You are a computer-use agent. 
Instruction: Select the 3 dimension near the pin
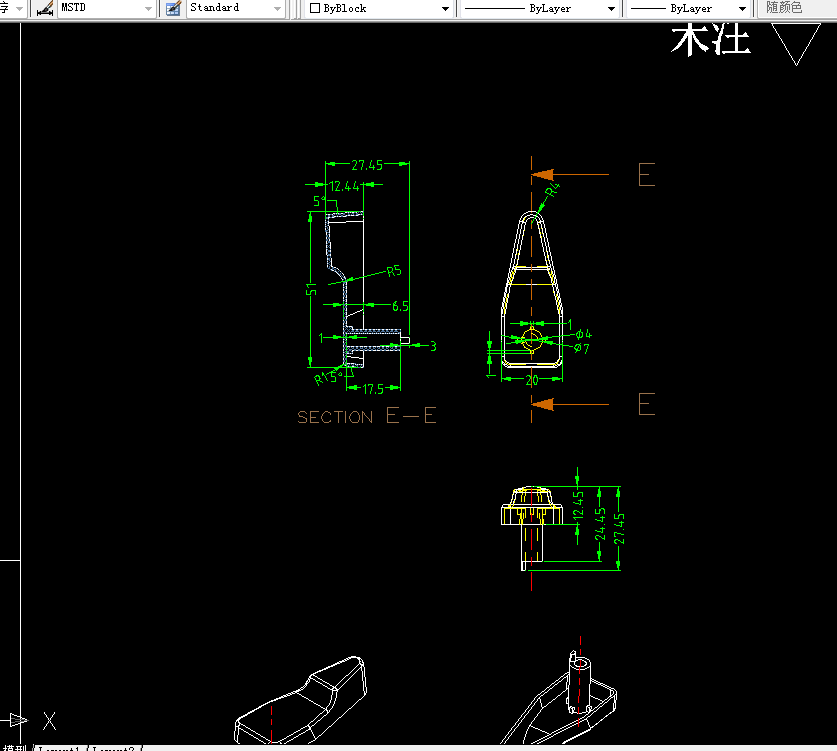(x=433, y=346)
